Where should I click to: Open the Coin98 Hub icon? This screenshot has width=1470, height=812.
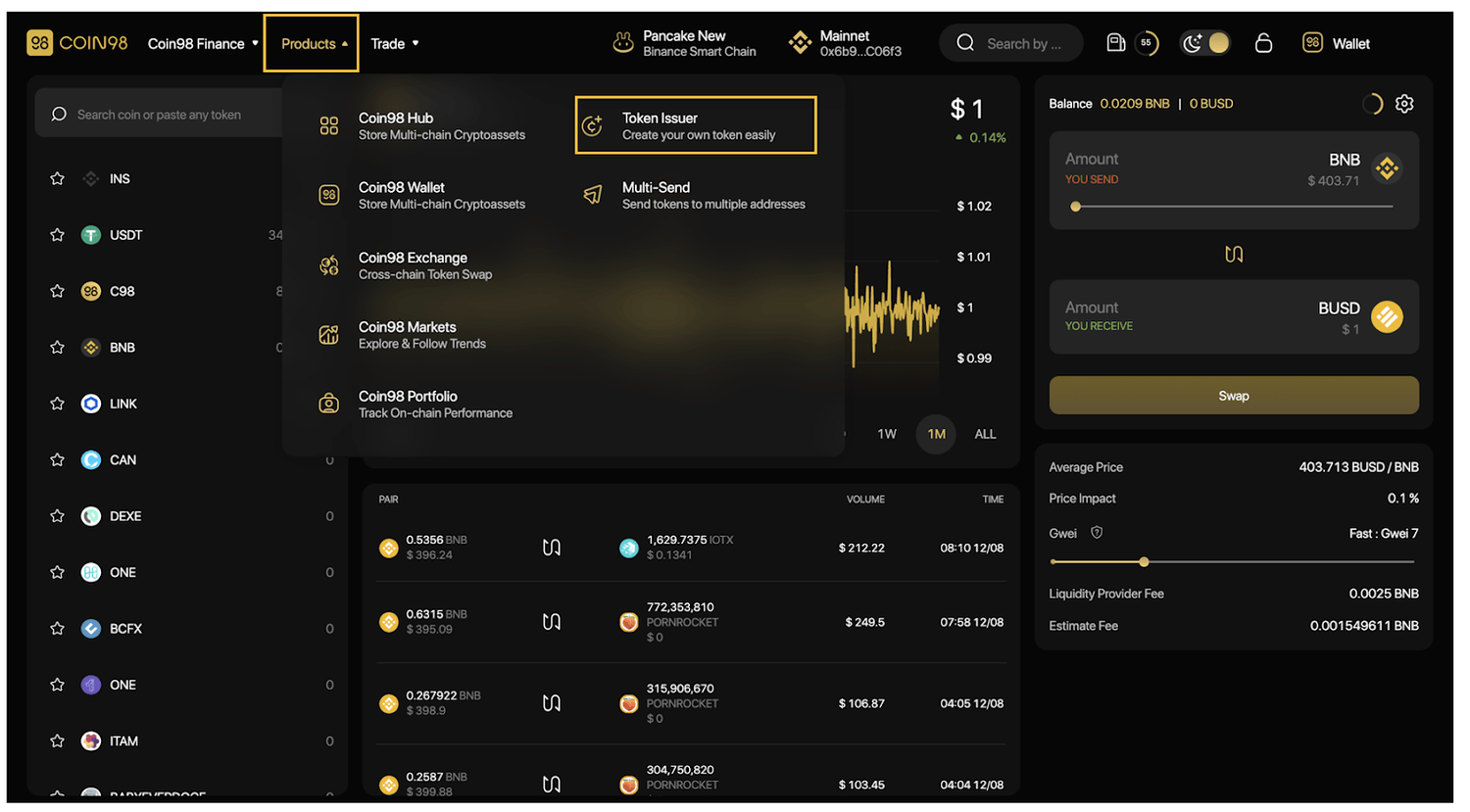click(329, 125)
